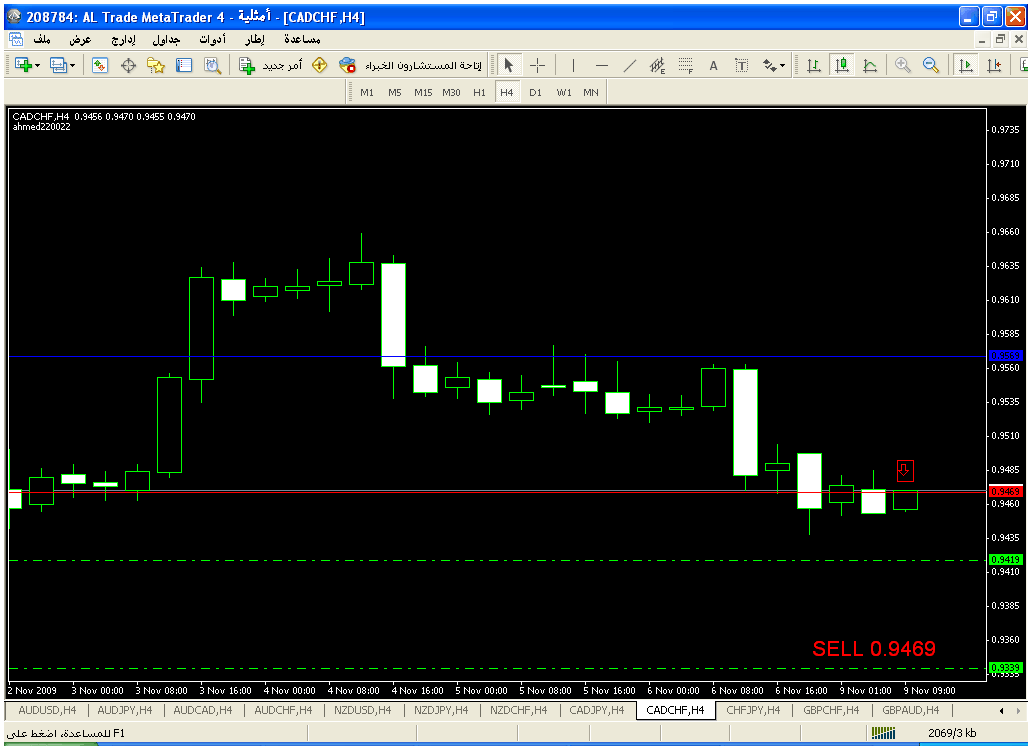Switch chart to candlestick mode
This screenshot has height=746, width=1032.
[842, 65]
